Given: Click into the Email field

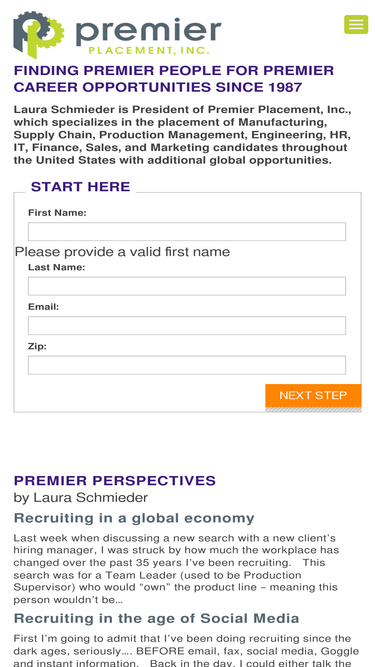Looking at the screenshot, I should [x=187, y=325].
